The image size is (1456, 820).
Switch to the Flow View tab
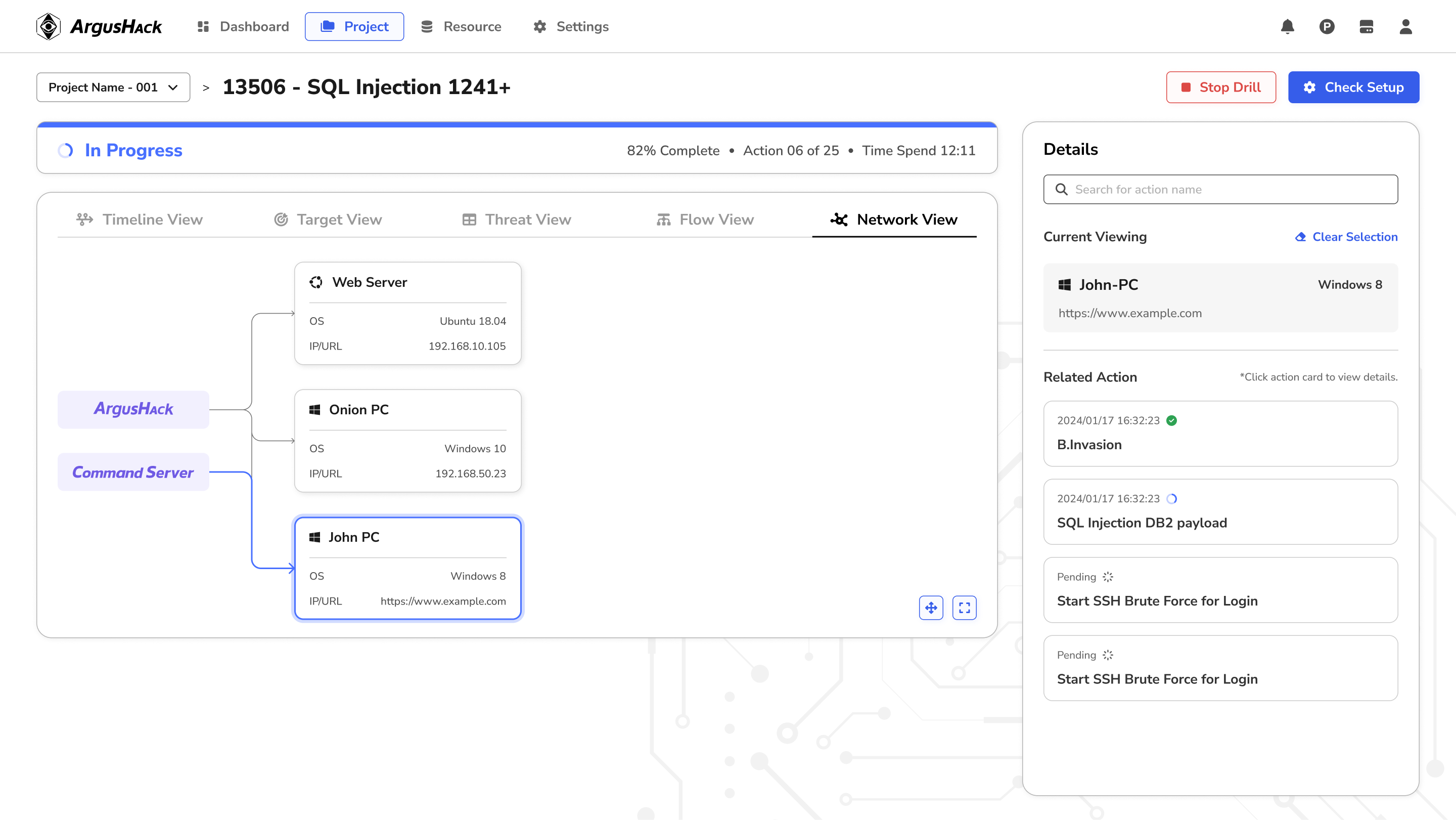click(705, 220)
